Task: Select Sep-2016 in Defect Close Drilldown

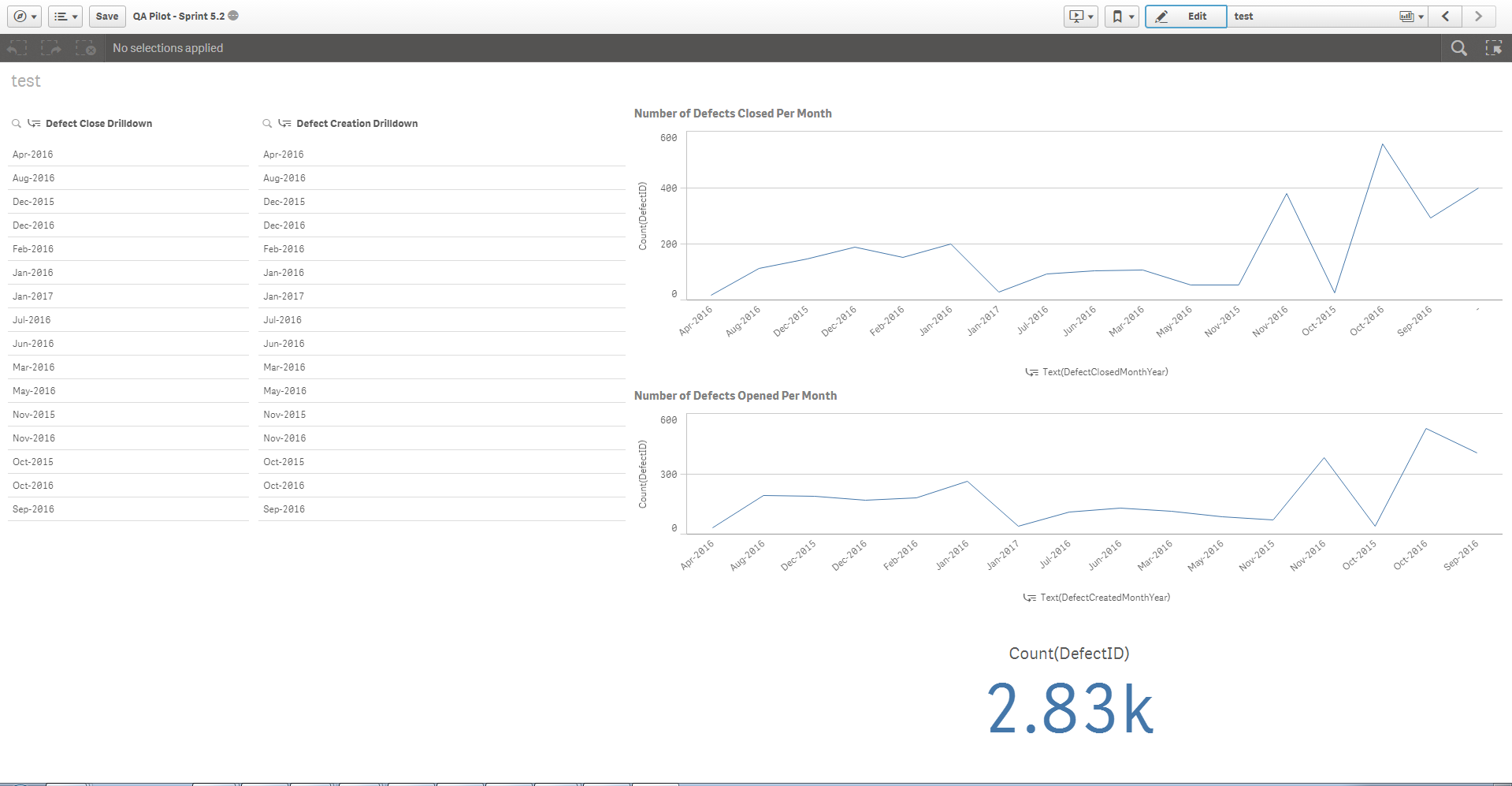Action: [128, 509]
